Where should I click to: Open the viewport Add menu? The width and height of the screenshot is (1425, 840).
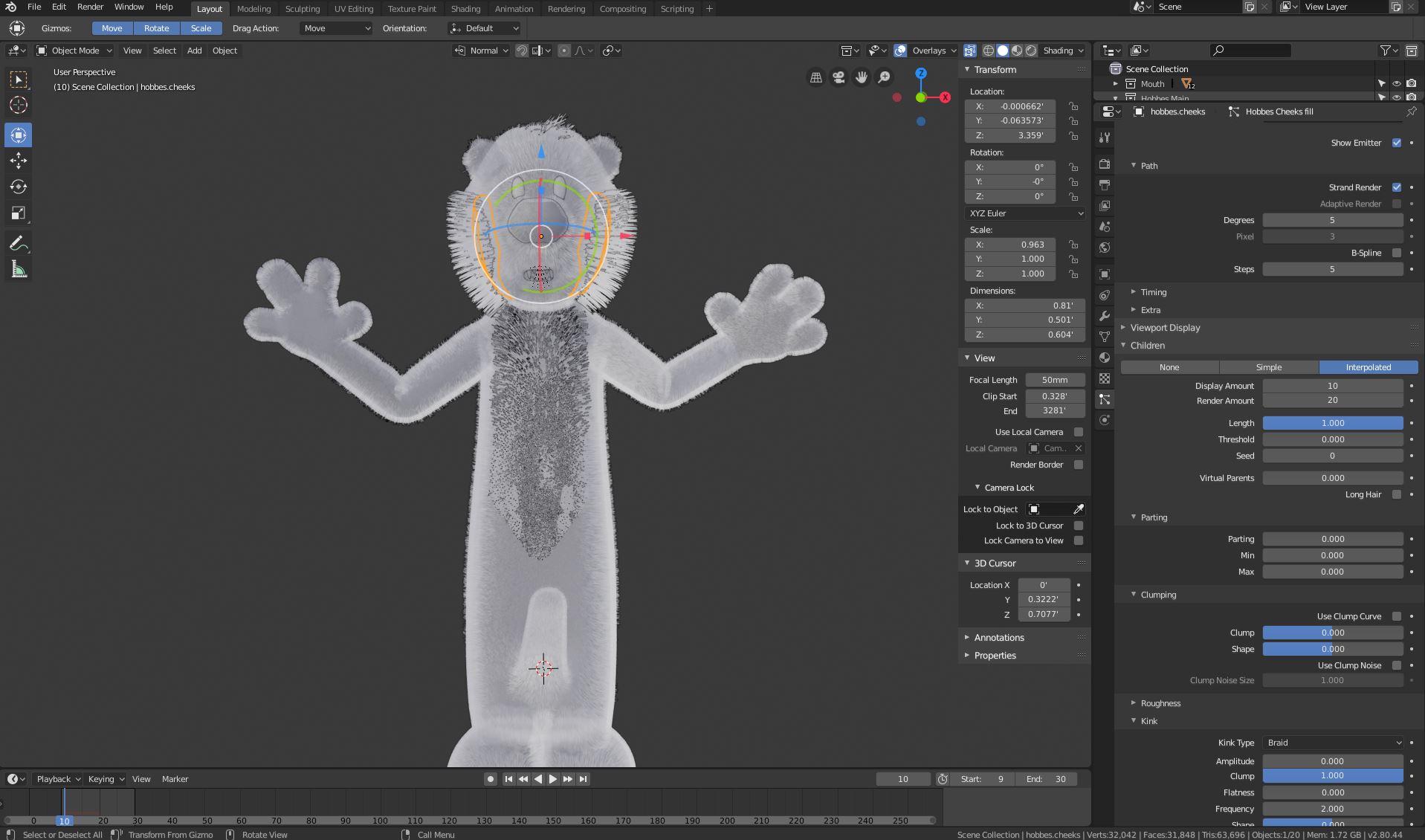(194, 51)
